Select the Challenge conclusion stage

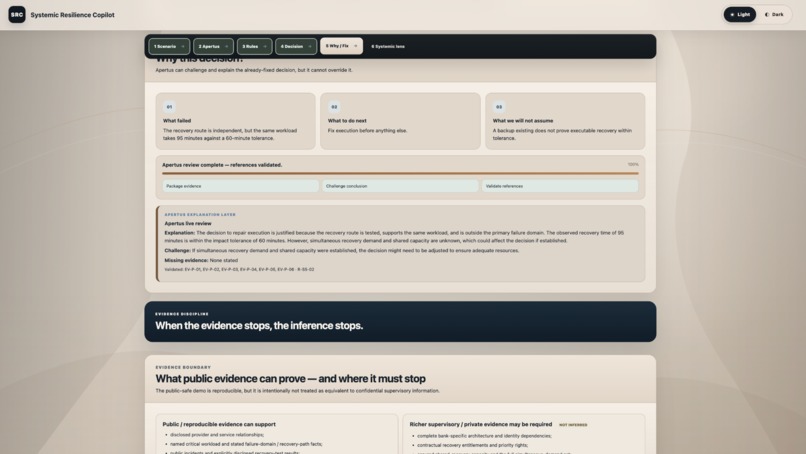400,186
